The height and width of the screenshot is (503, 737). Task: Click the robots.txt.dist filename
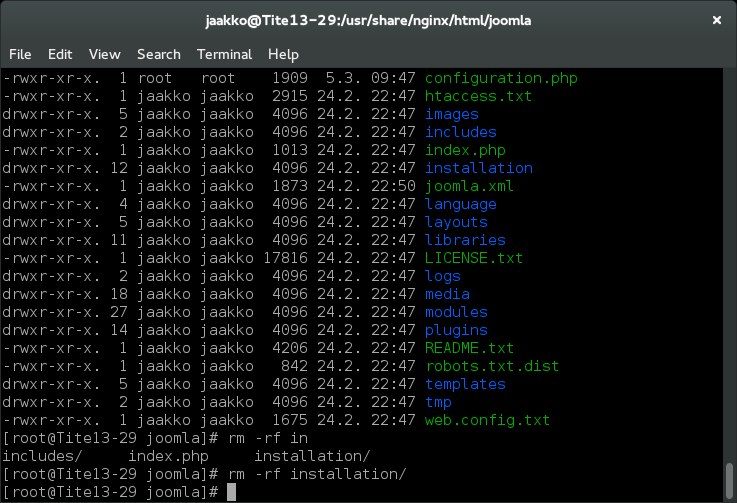492,366
